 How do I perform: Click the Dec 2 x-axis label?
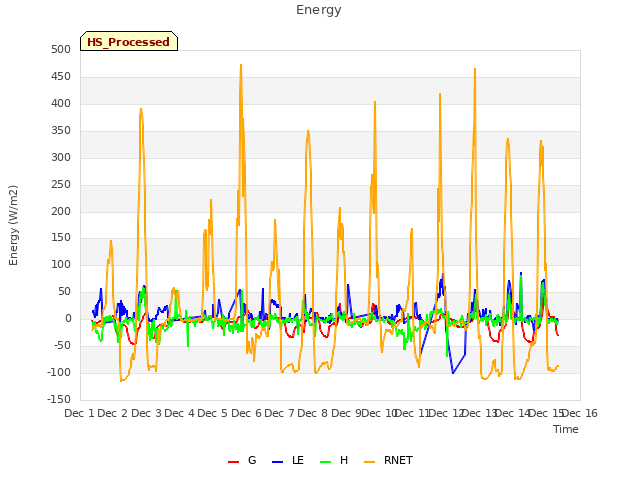[x=112, y=413]
